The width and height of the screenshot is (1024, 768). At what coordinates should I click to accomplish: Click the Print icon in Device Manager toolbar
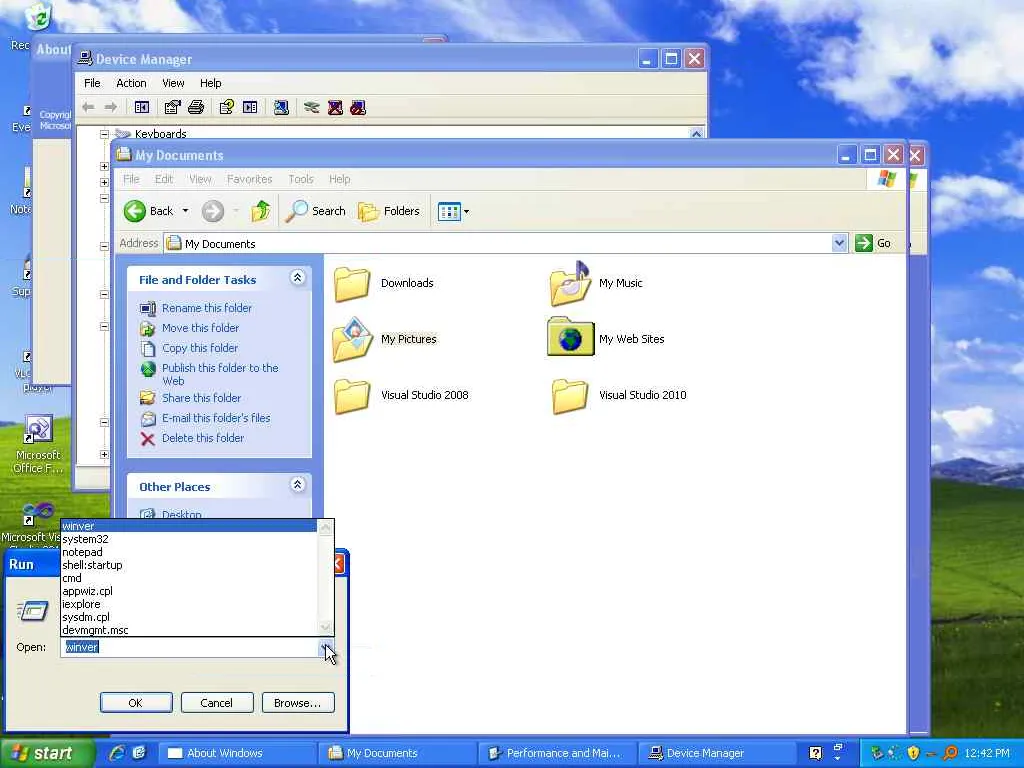196,107
